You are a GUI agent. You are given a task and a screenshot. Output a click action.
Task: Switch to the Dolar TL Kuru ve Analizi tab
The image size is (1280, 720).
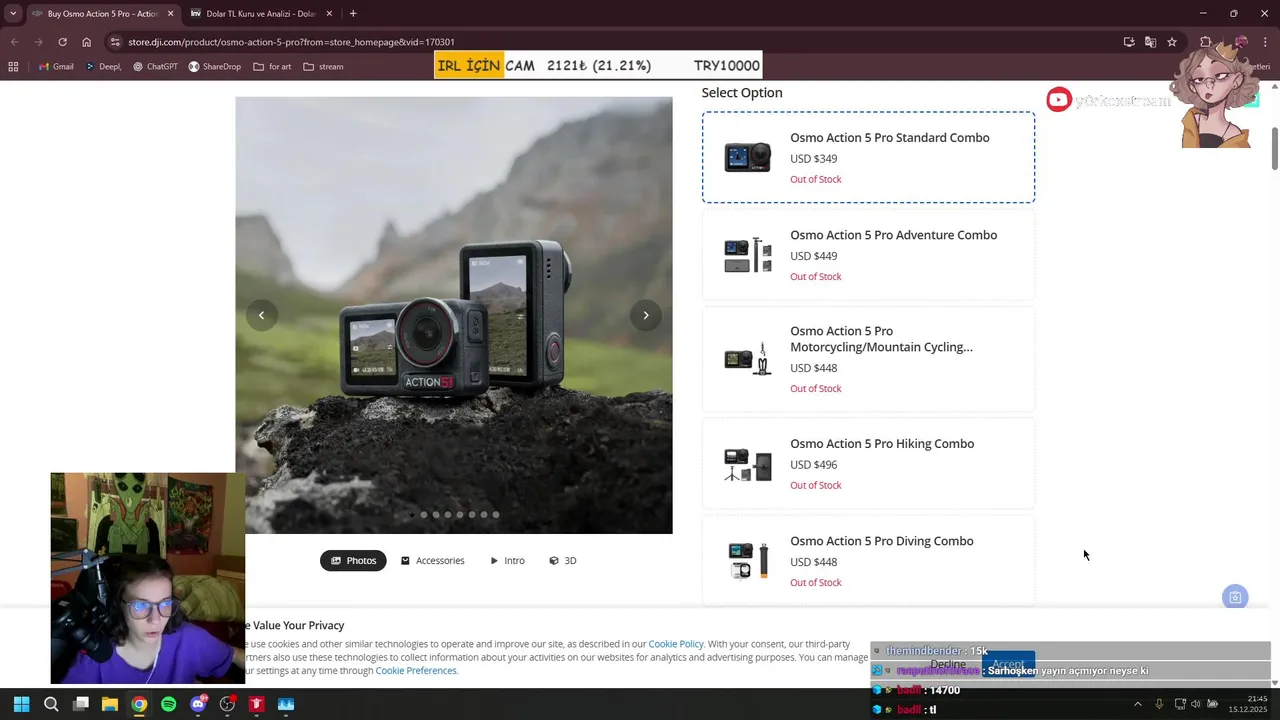pos(260,14)
